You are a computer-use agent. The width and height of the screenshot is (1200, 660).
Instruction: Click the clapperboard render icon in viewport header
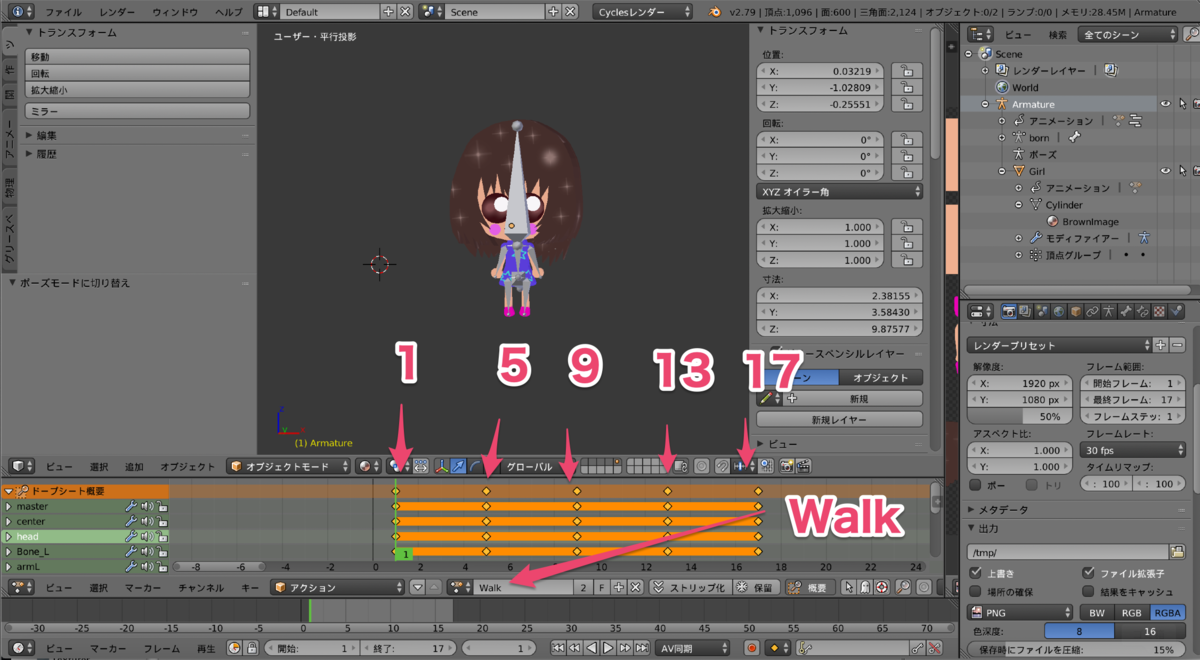pos(805,466)
